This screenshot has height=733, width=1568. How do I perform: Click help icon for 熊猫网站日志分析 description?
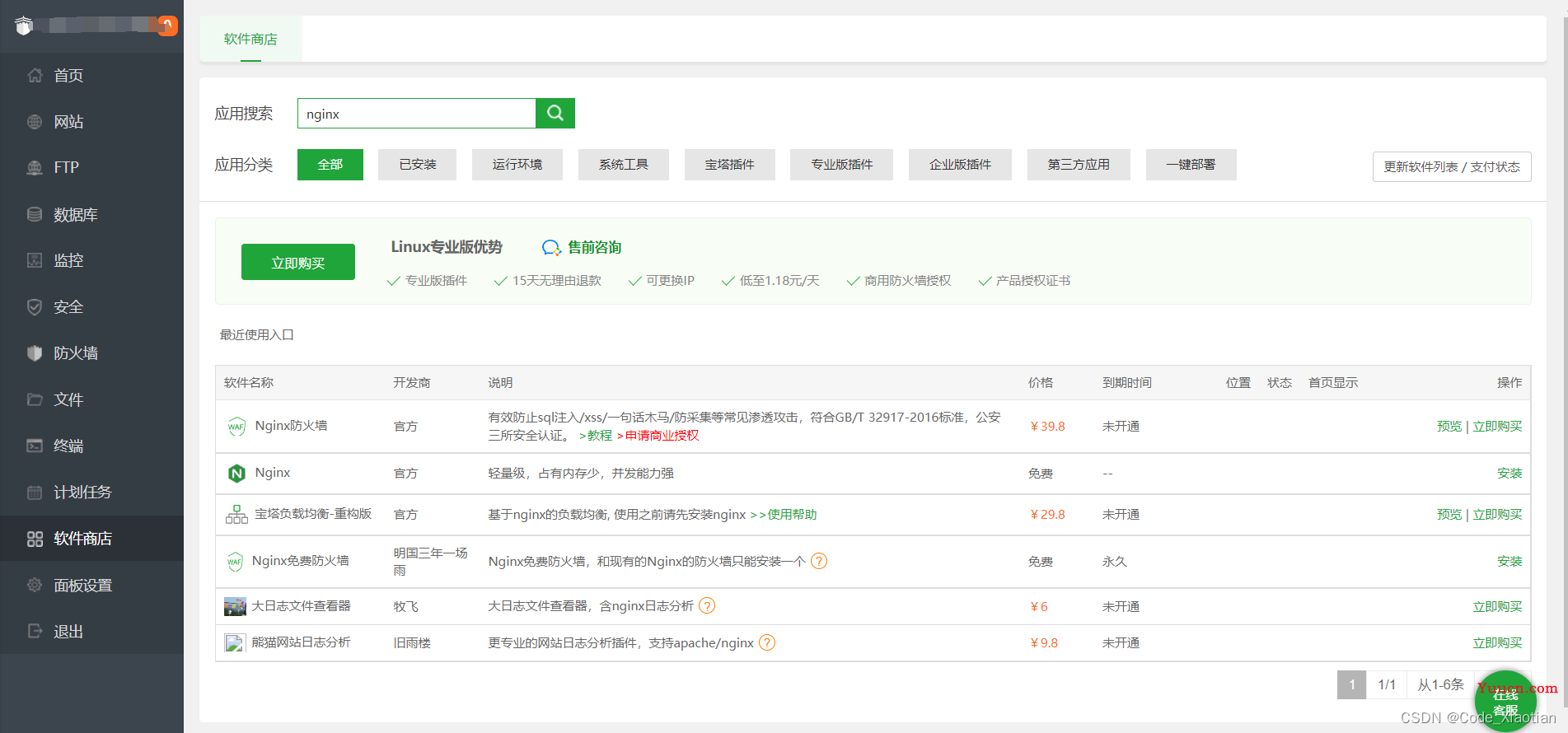tap(767, 642)
